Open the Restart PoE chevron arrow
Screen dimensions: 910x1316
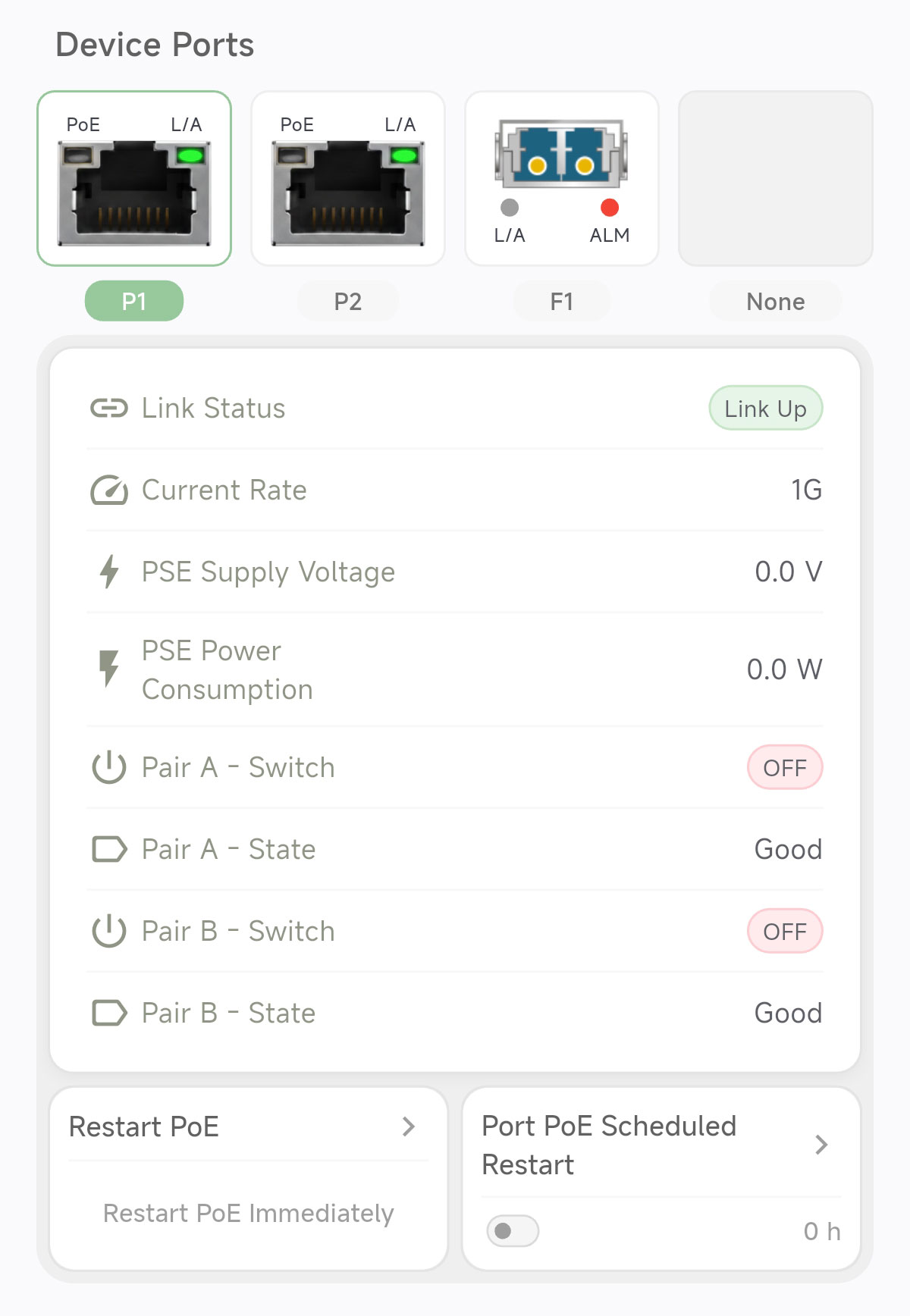pyautogui.click(x=409, y=1126)
